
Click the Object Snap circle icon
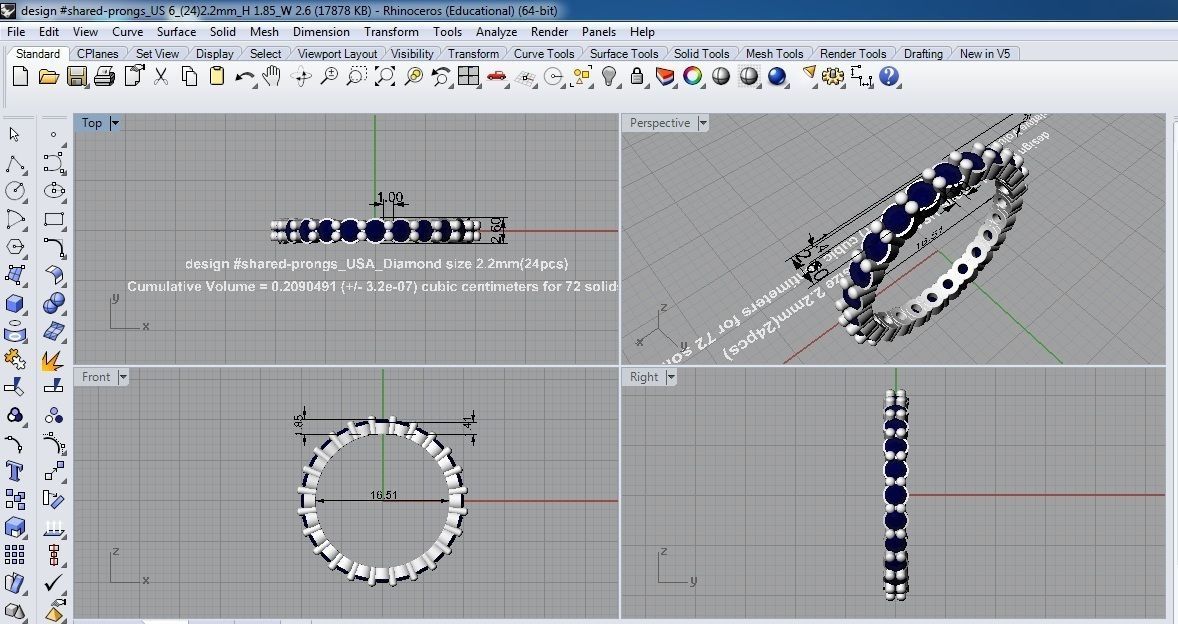pos(554,77)
